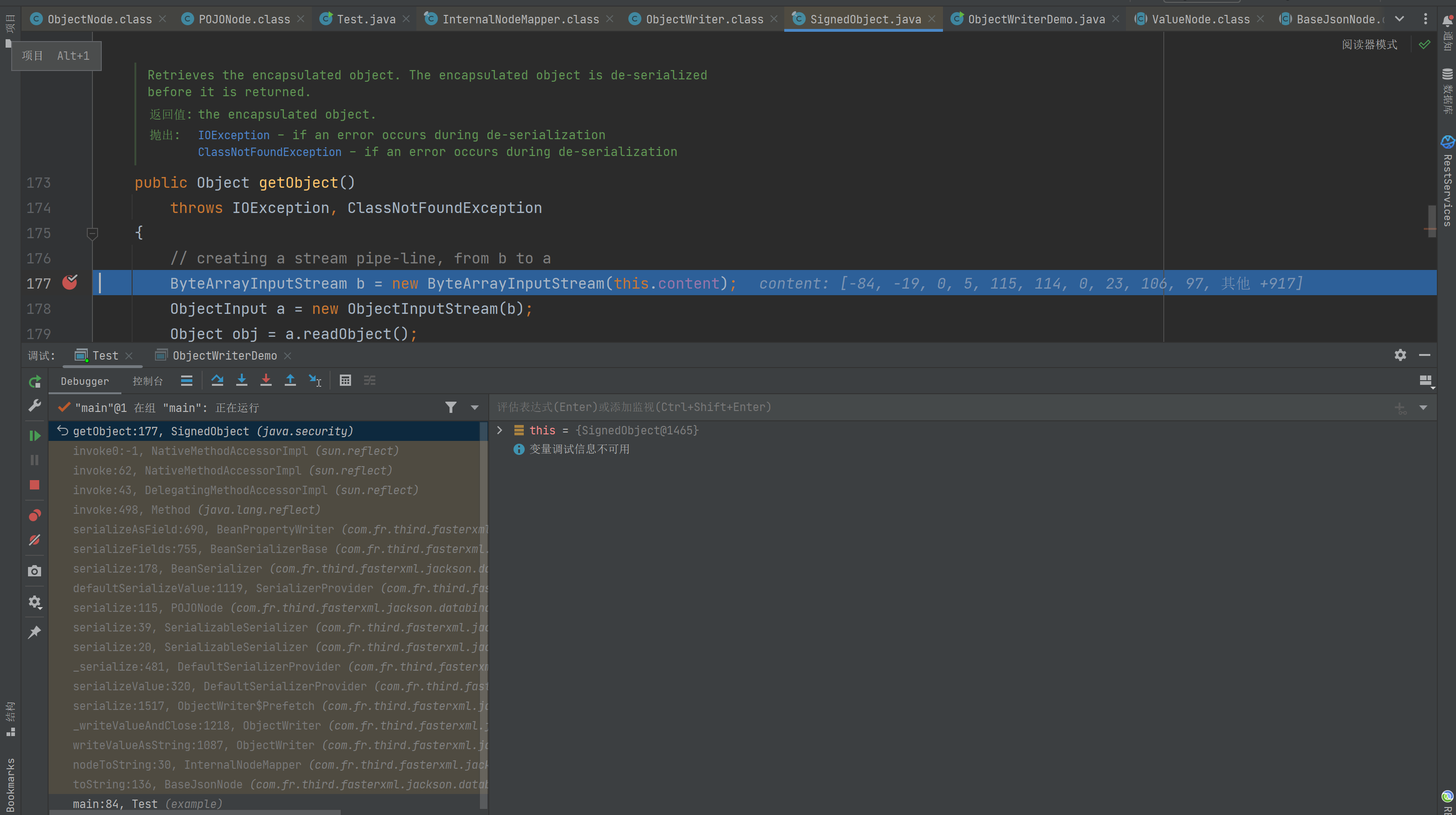The width and height of the screenshot is (1456, 815).
Task: Click the 阅读器模式 reader mode button
Action: tap(1369, 45)
